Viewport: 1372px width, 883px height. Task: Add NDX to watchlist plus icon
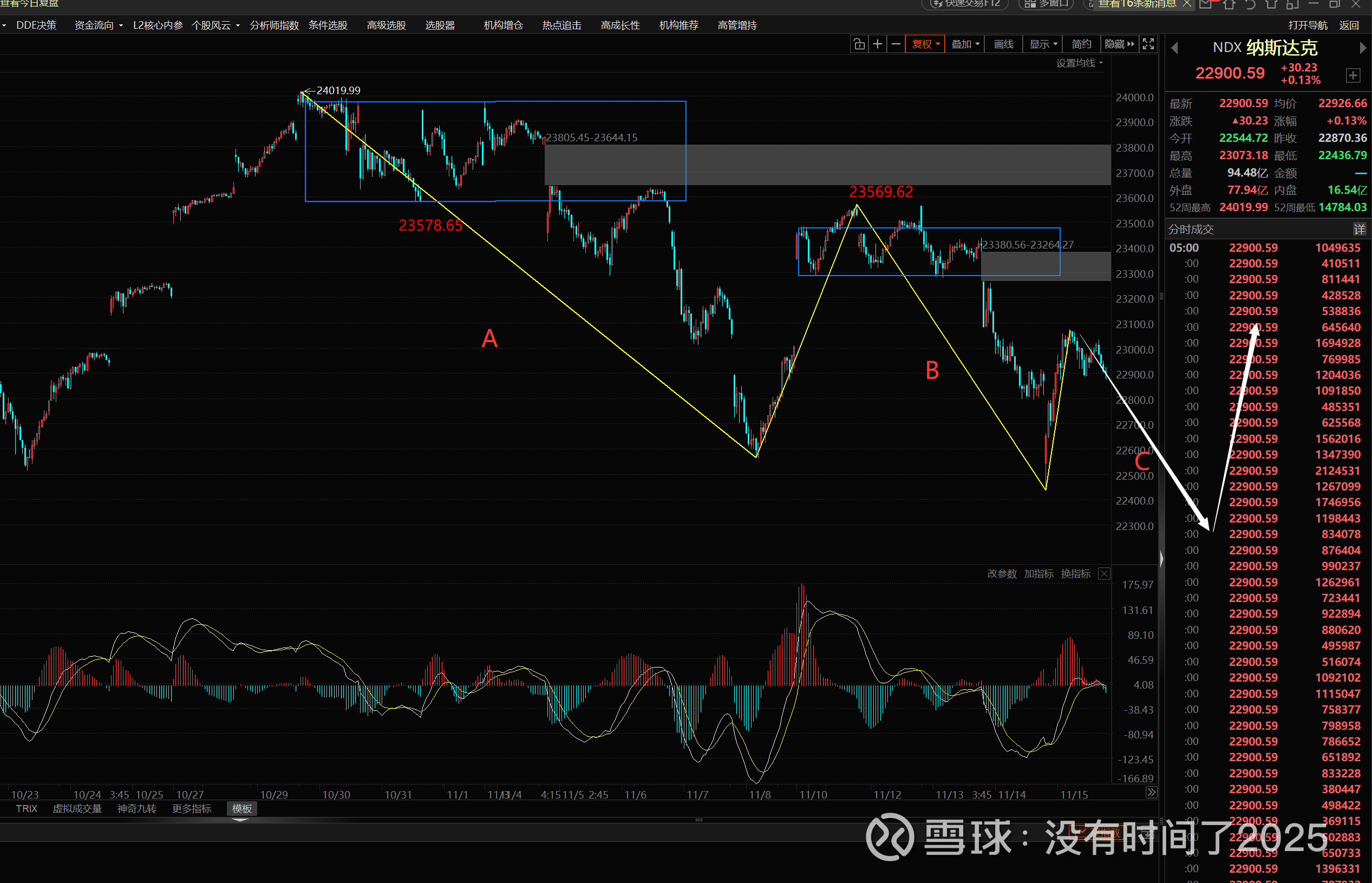coord(1353,75)
